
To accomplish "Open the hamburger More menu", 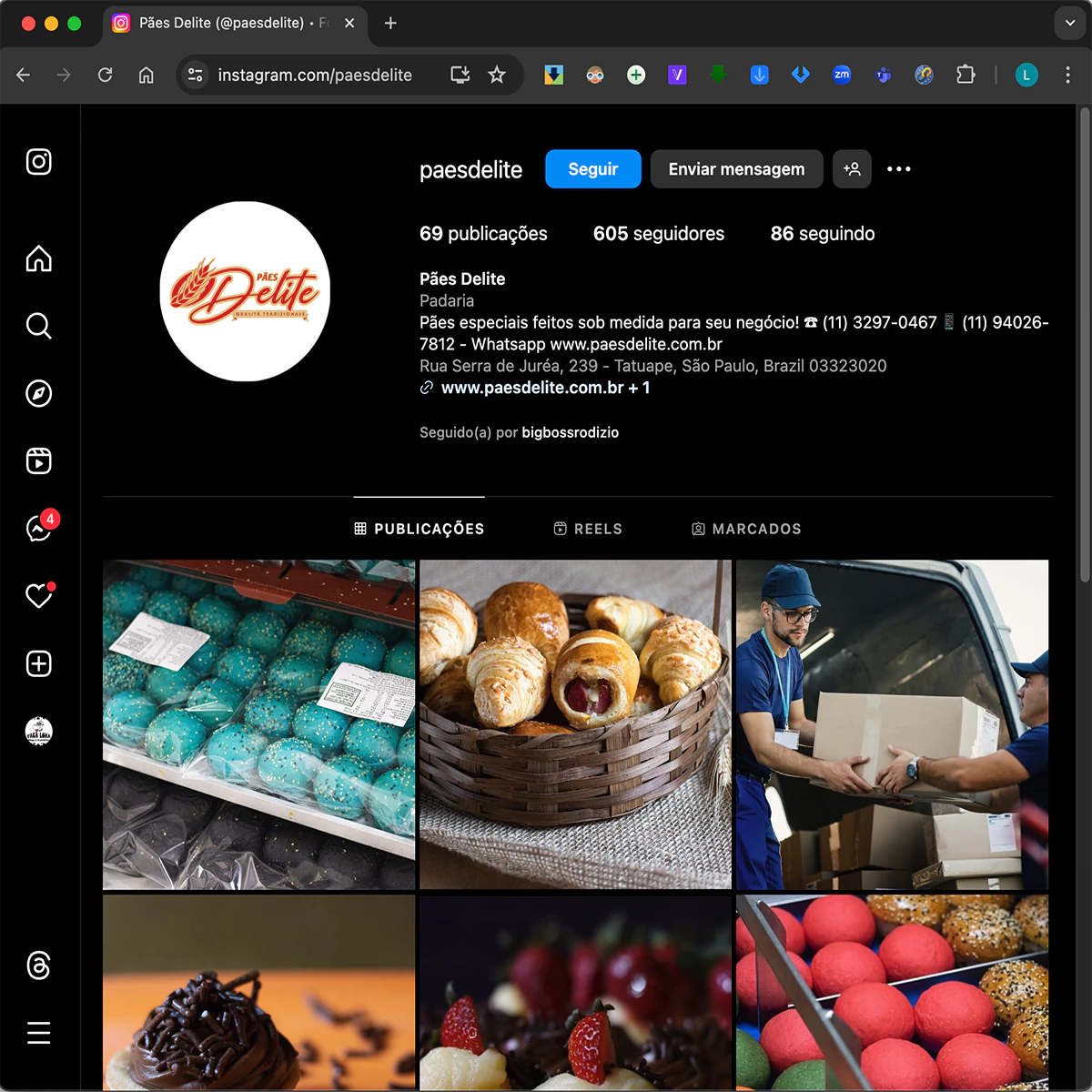I will (x=38, y=1033).
